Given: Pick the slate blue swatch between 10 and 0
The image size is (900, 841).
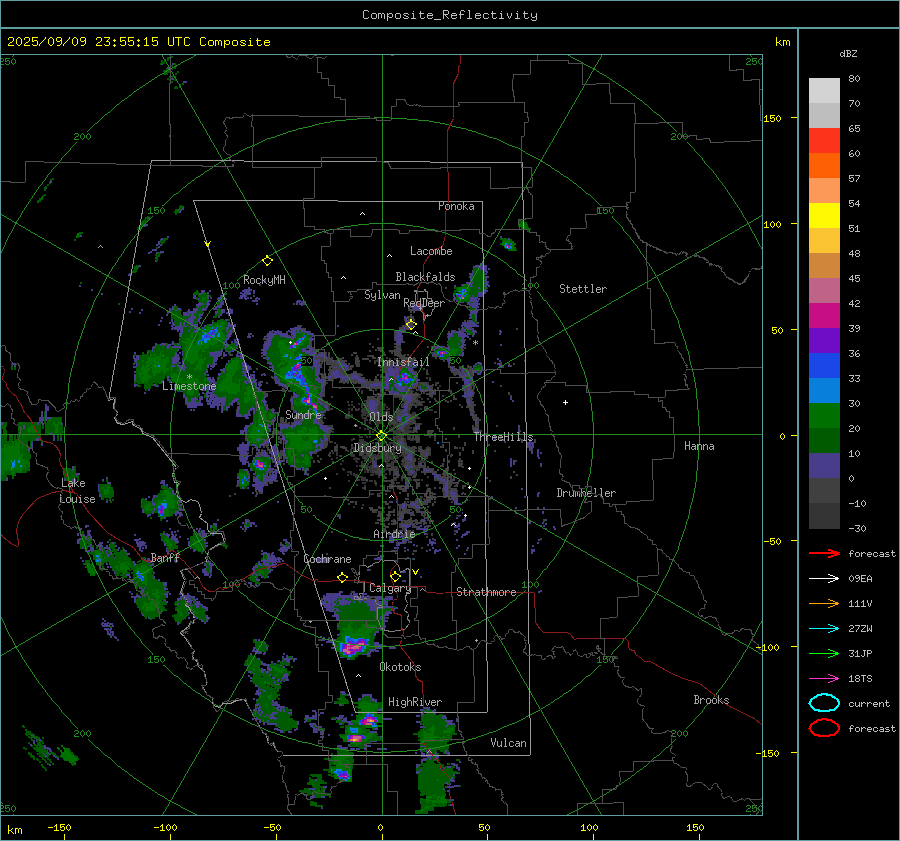Looking at the screenshot, I should point(824,466).
